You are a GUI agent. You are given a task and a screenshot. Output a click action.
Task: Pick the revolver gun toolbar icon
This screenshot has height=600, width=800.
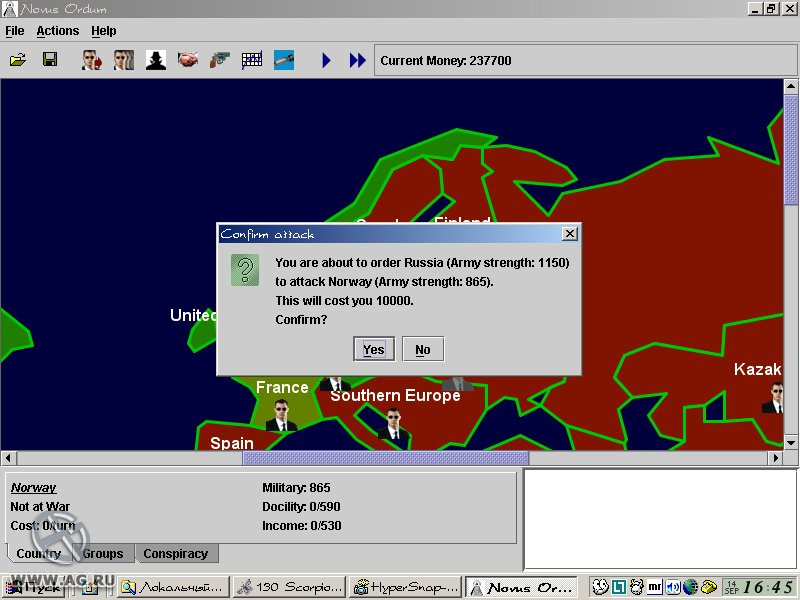coord(220,60)
